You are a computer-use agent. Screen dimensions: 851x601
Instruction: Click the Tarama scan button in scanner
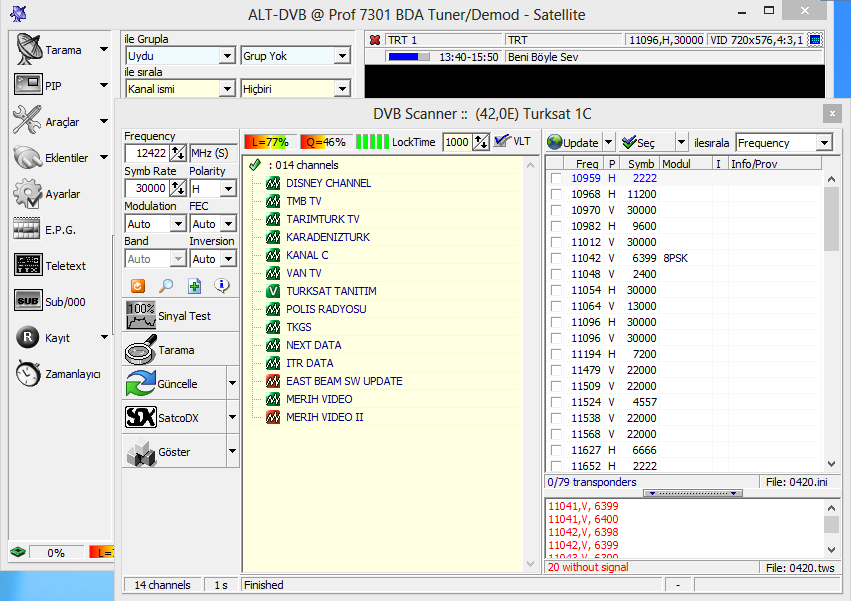coord(180,350)
